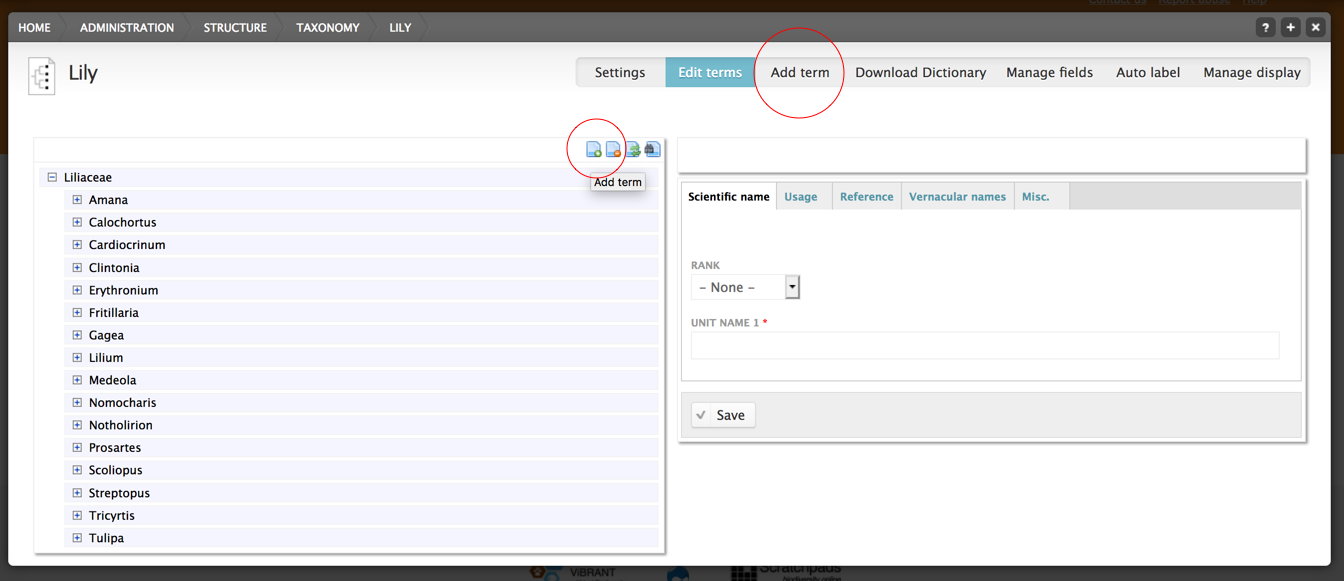Select the Edit terms tab

pos(710,72)
